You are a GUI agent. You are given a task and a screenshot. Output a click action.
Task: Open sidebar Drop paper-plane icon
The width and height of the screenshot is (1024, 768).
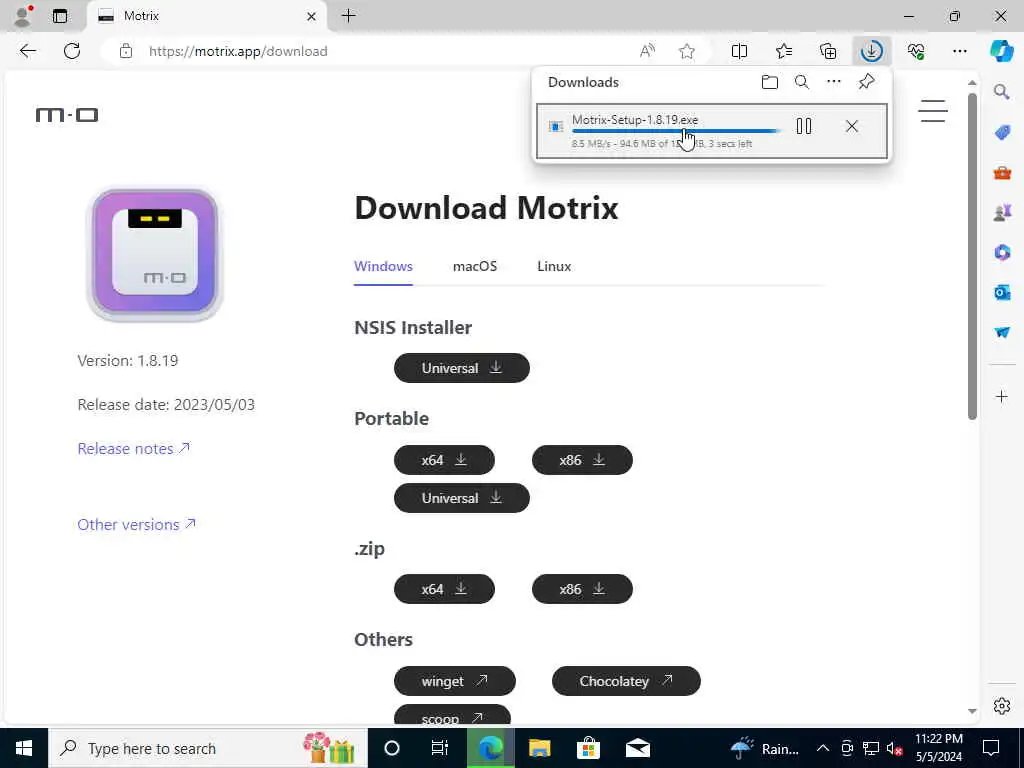click(1002, 332)
